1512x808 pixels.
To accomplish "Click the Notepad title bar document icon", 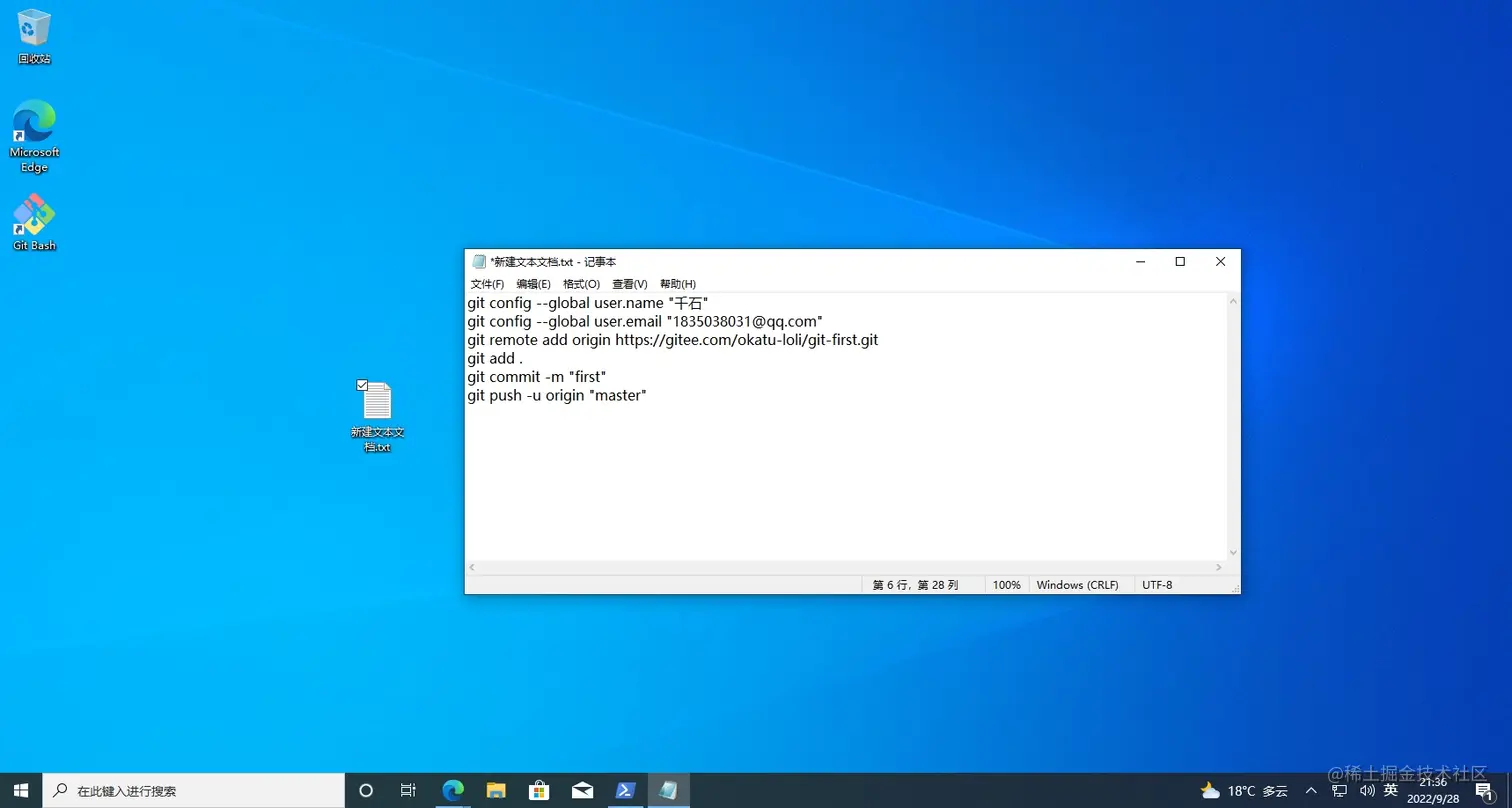I will [479, 262].
